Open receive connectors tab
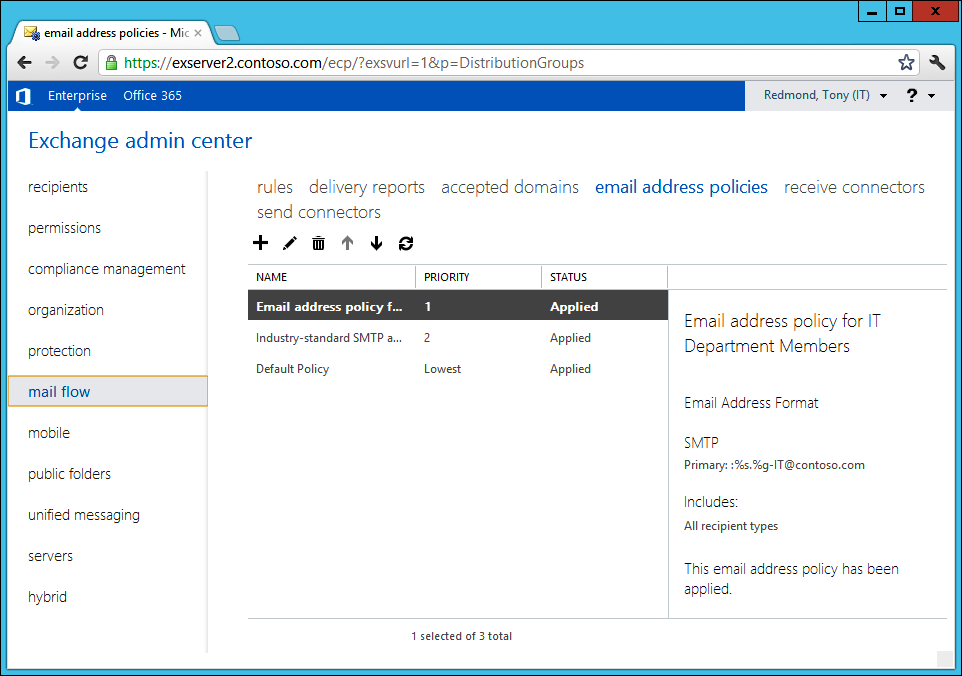 coord(854,187)
